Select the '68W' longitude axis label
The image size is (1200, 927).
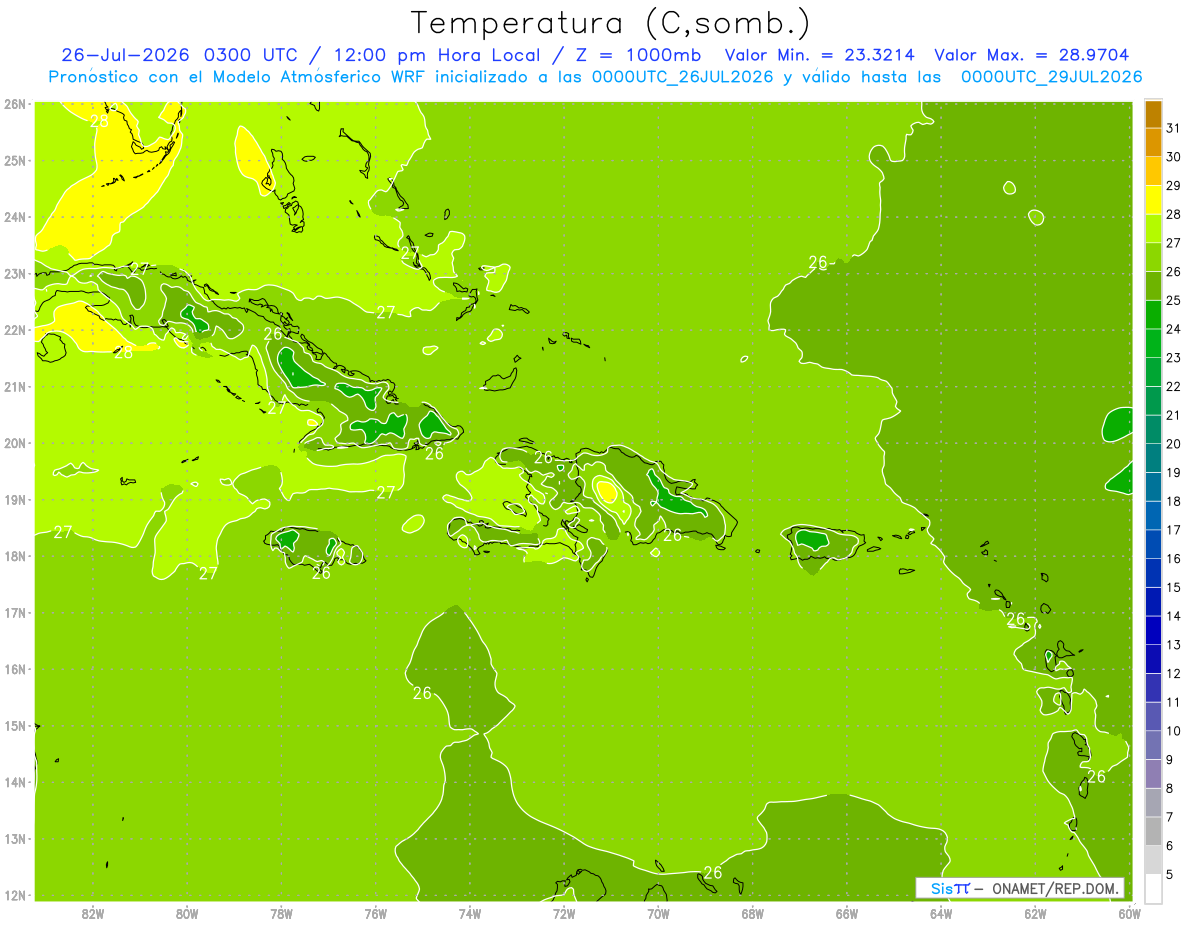point(753,913)
